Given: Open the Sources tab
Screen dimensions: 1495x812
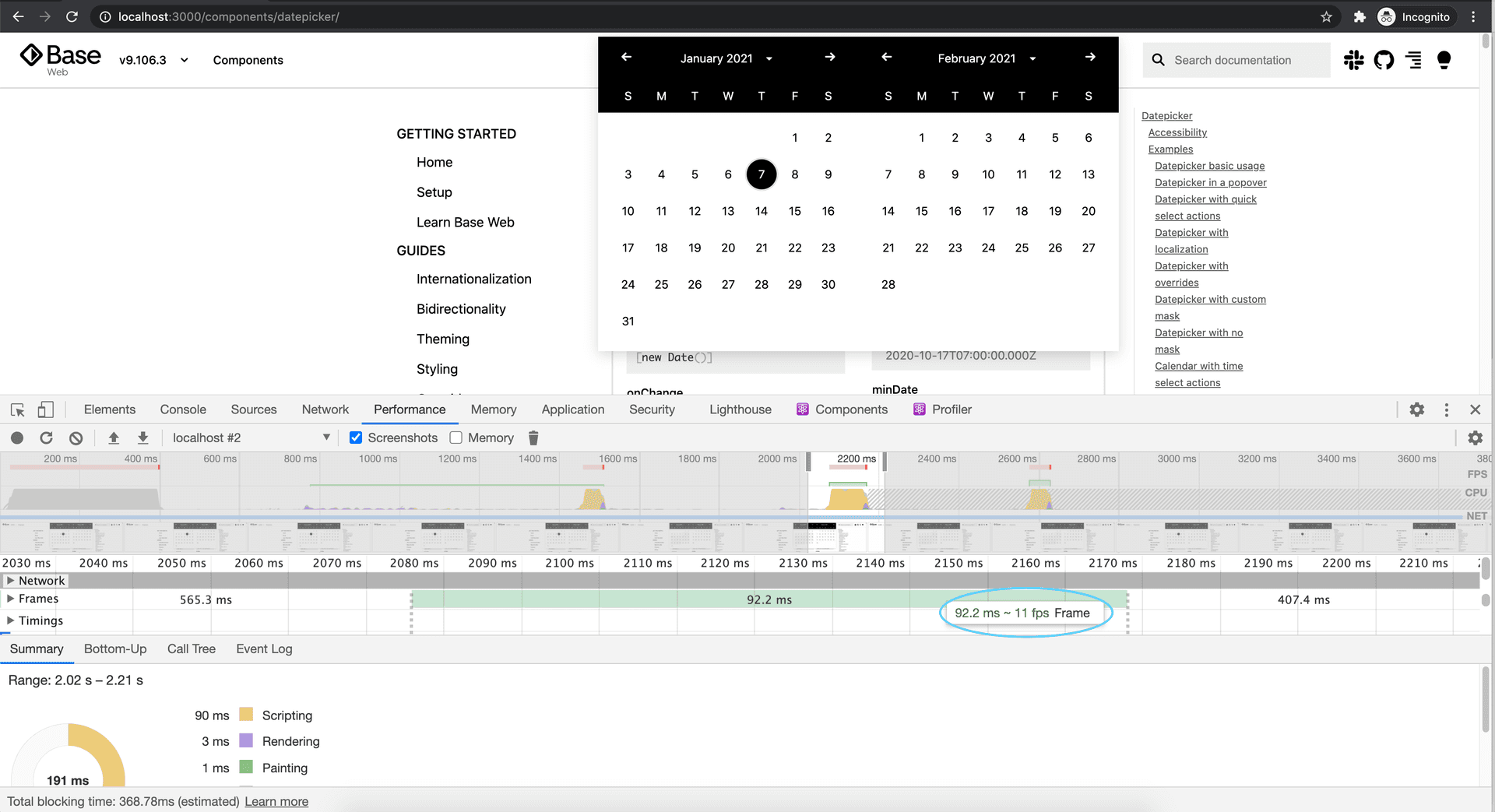Looking at the screenshot, I should 254,410.
